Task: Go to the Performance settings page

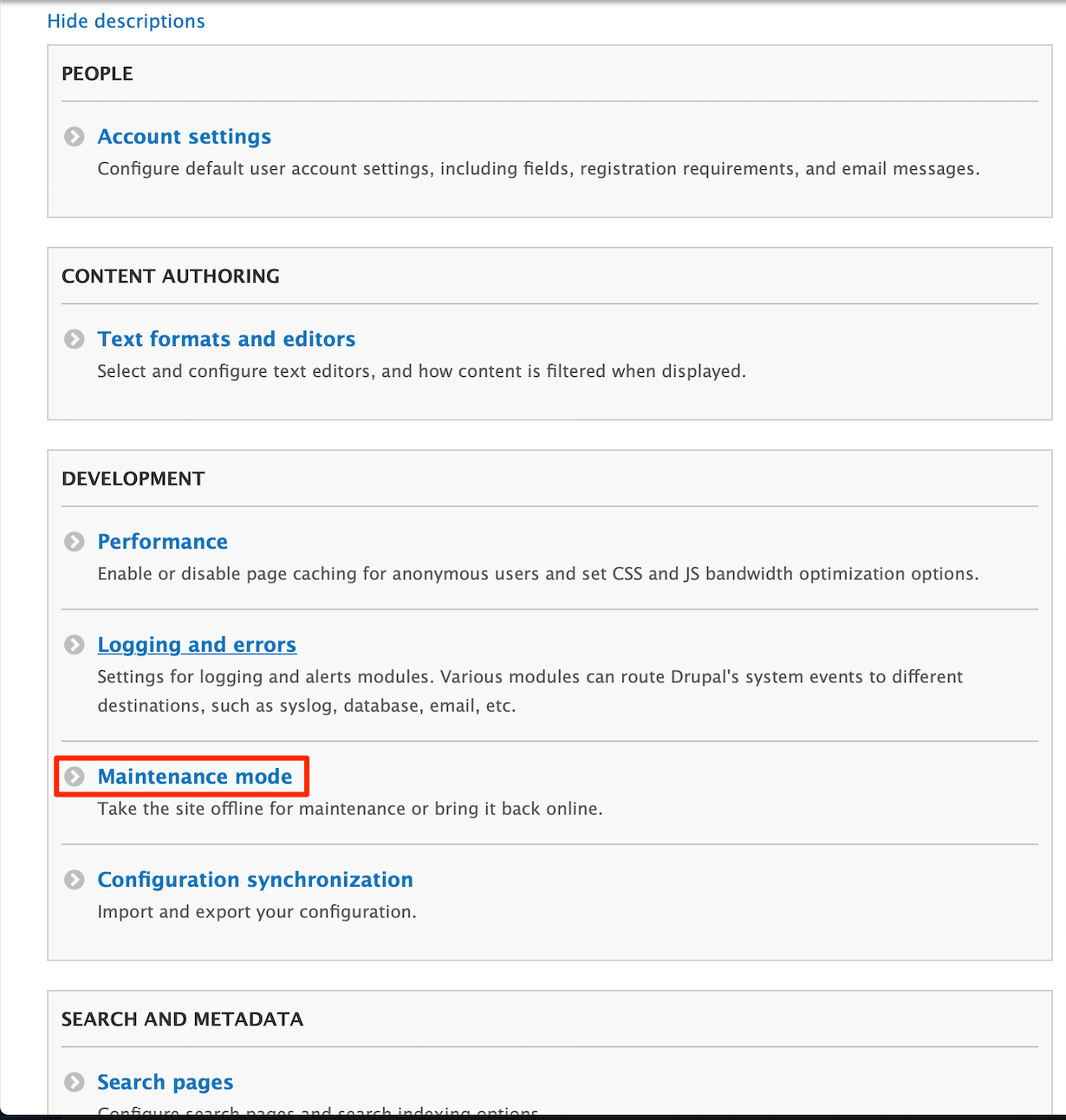Action: point(162,542)
